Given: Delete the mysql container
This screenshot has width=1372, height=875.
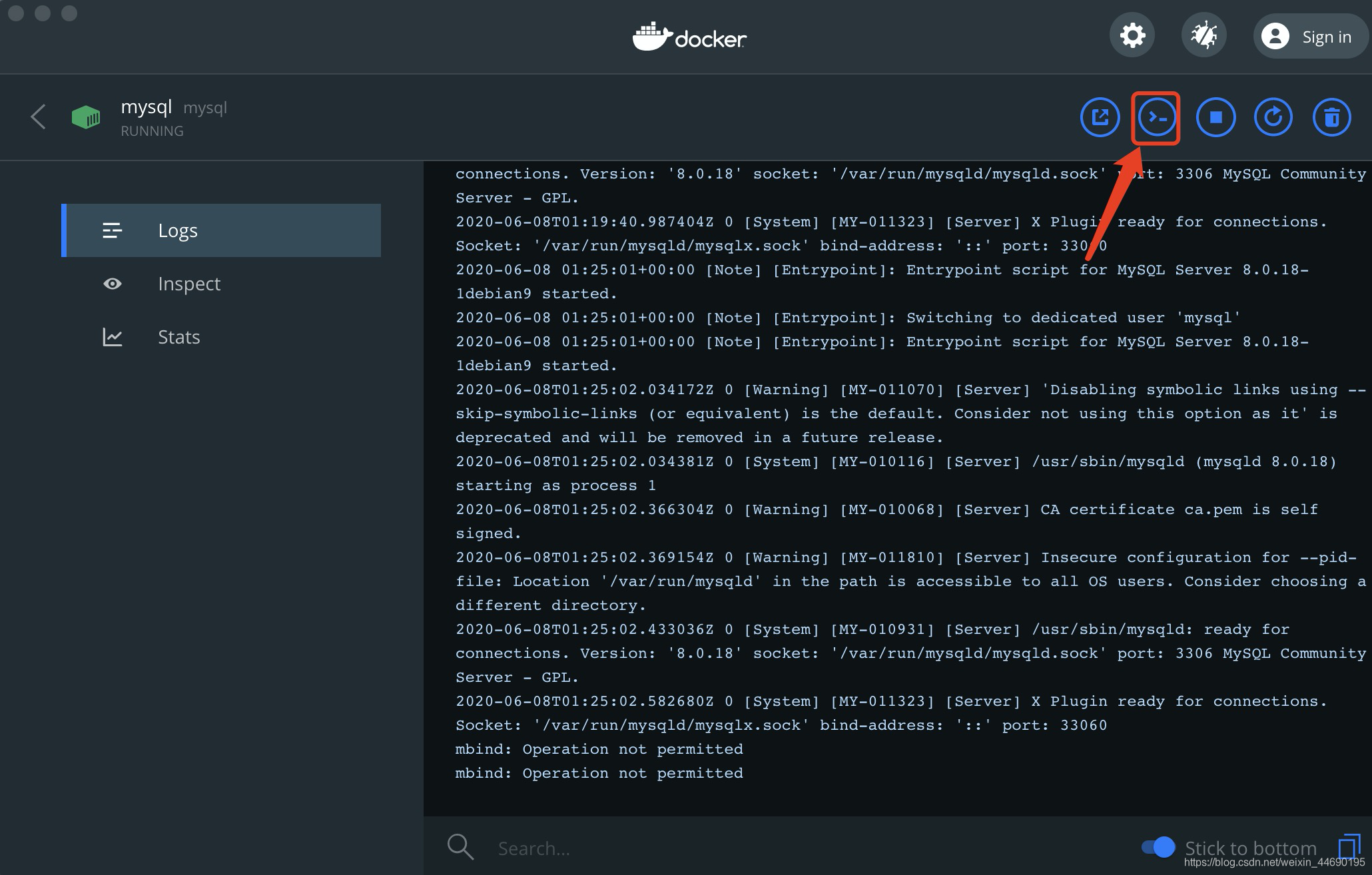Looking at the screenshot, I should 1331,118.
